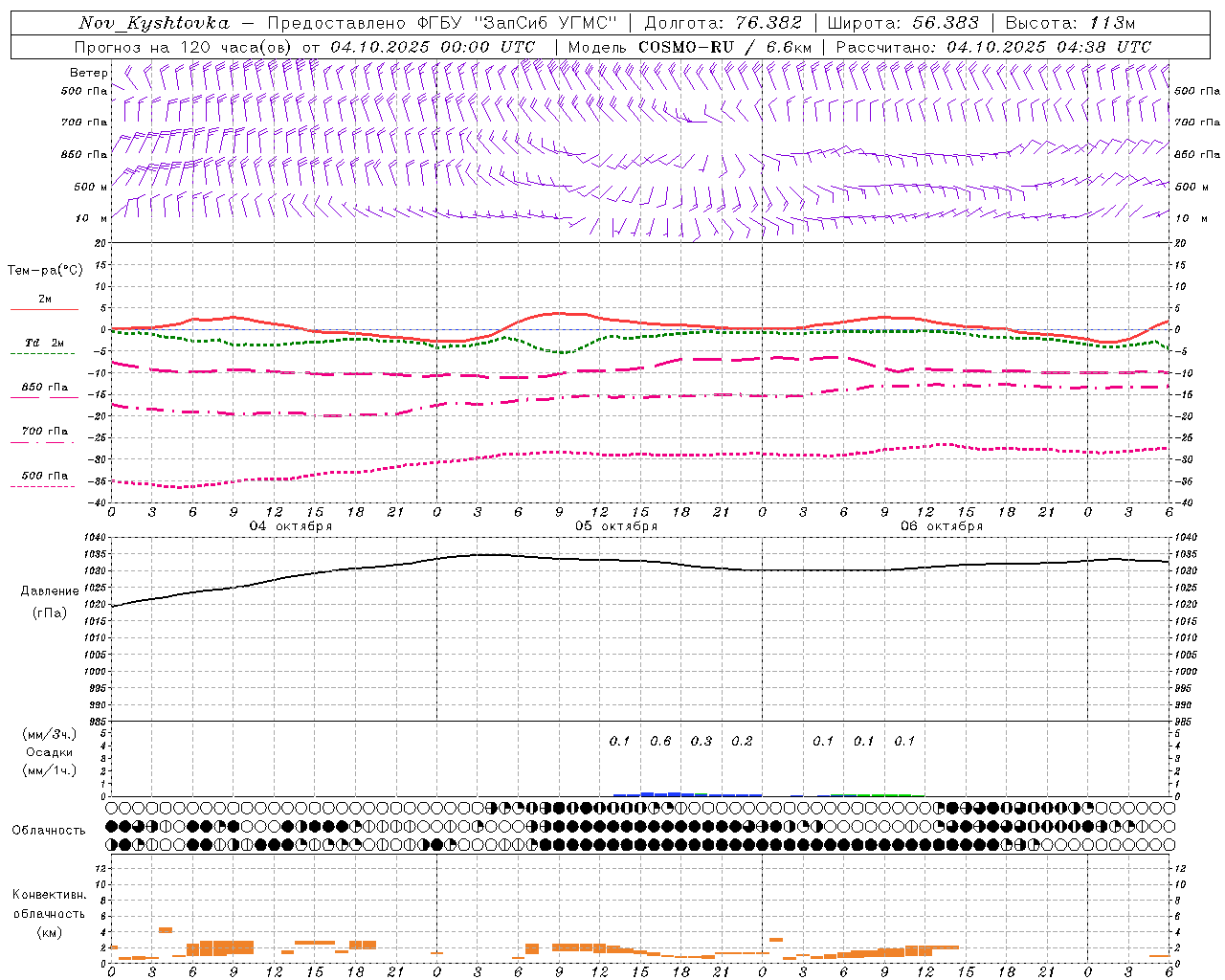The width and height of the screenshot is (1225, 980).
Task: Click the Широта: 56.383 value
Action: click(902, 23)
